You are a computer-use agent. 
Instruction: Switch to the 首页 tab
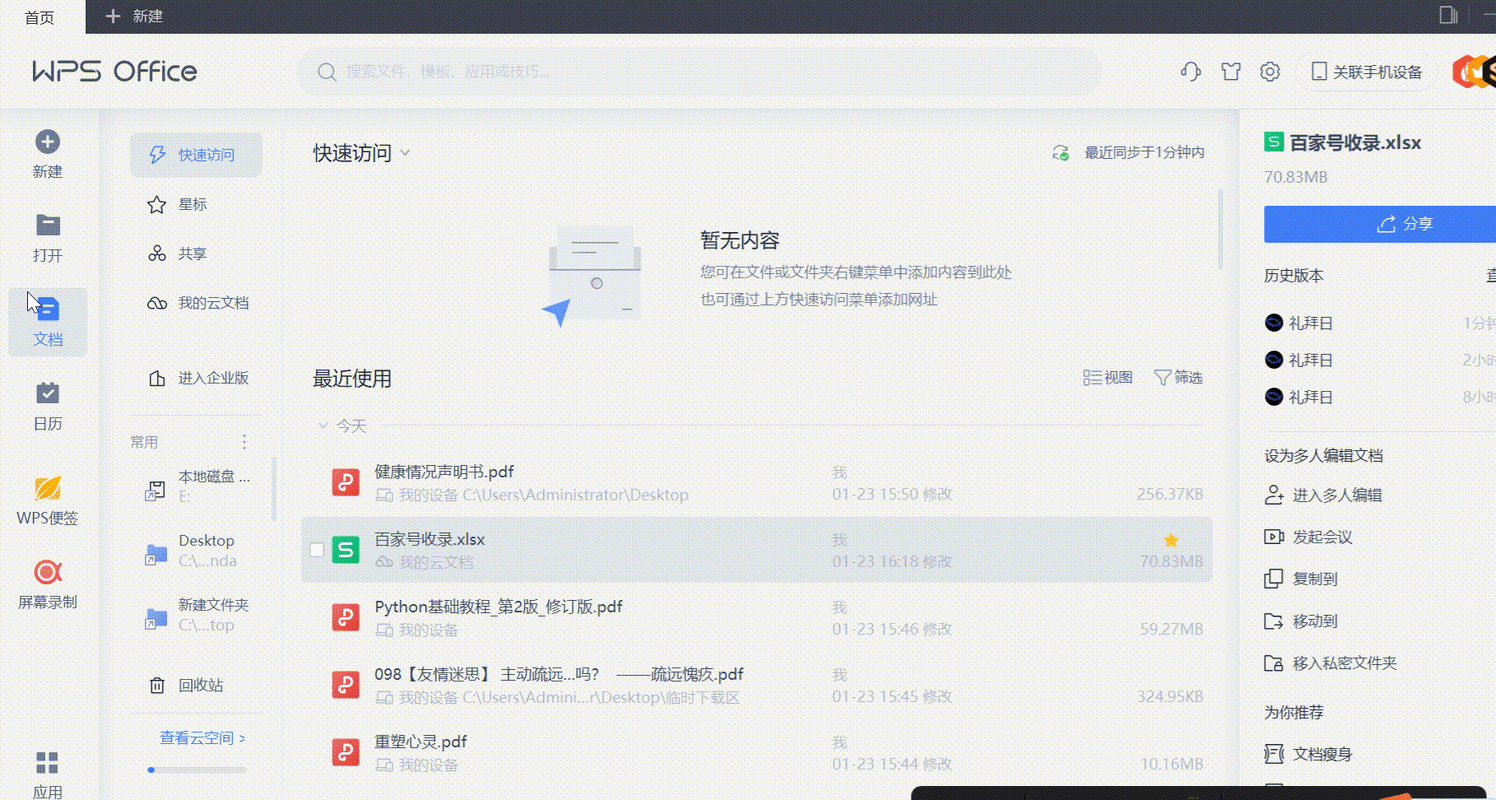coord(40,17)
